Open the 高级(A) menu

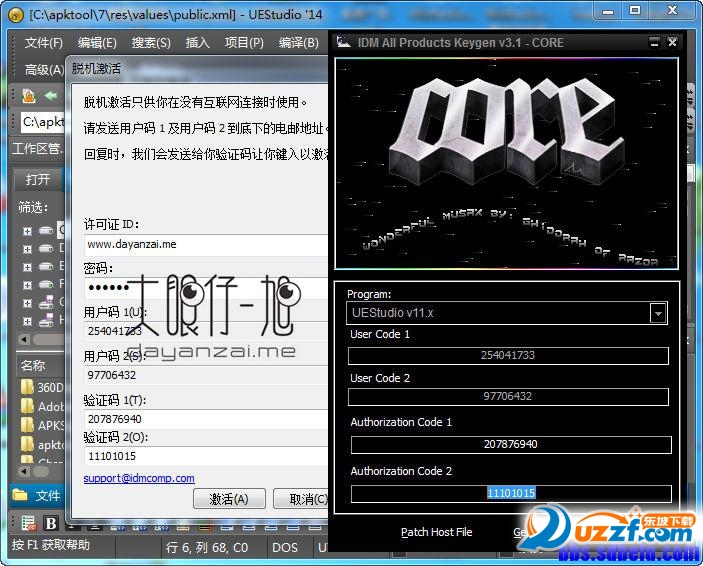click(x=44, y=70)
